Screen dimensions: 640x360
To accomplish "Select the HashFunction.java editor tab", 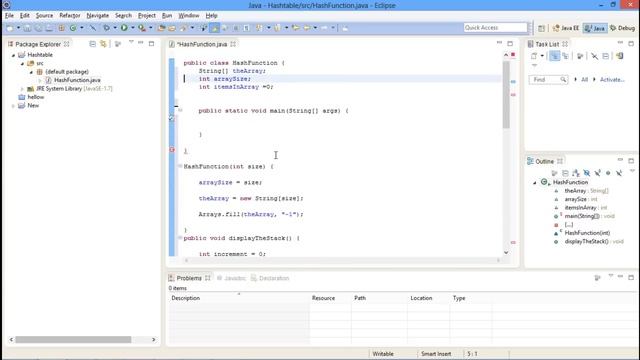I will [202, 44].
